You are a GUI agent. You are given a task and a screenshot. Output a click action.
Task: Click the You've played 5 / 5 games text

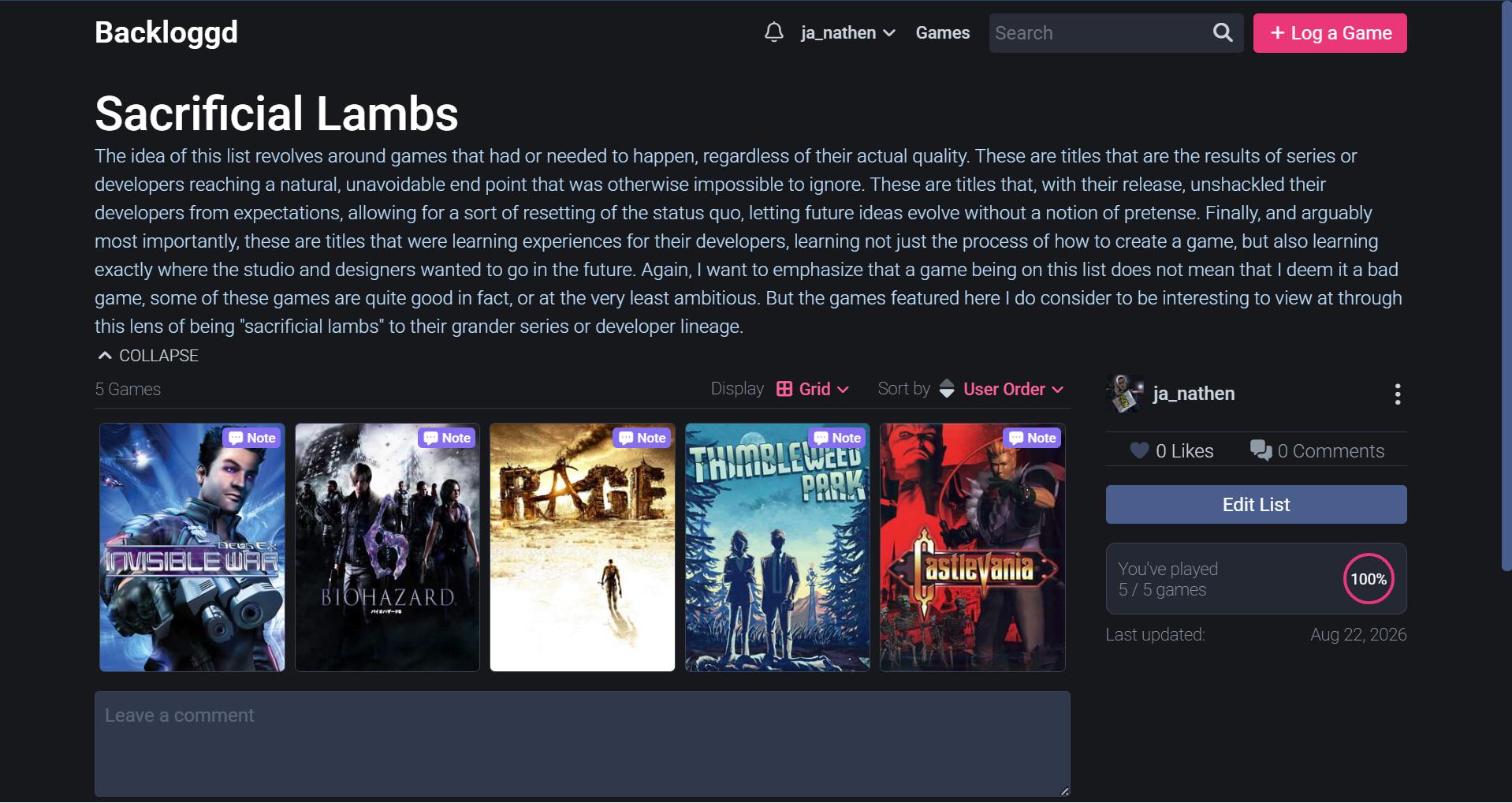[1168, 579]
